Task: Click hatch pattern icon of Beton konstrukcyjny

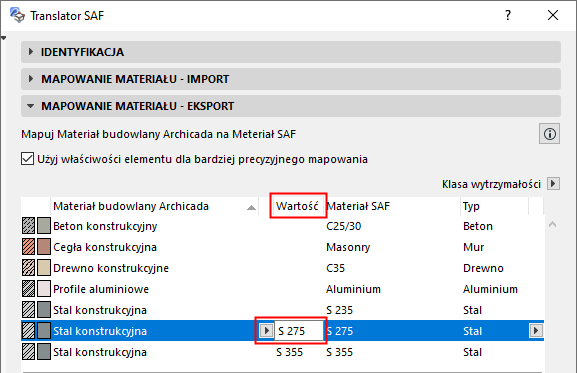Action: [x=28, y=226]
